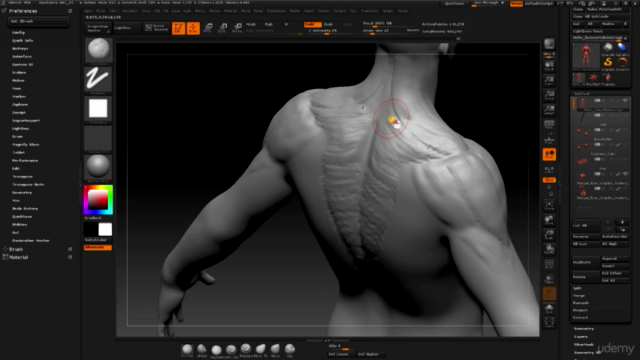The width and height of the screenshot is (640, 360).
Task: Expand Quick Info section in Preferences
Action: [22, 40]
